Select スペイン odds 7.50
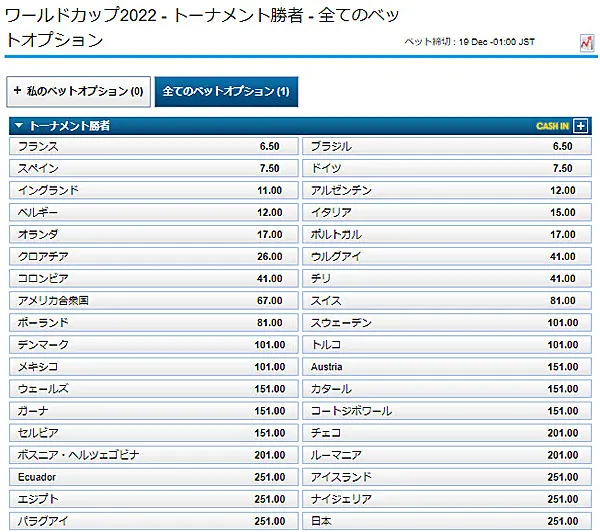The image size is (600, 532). [152, 168]
